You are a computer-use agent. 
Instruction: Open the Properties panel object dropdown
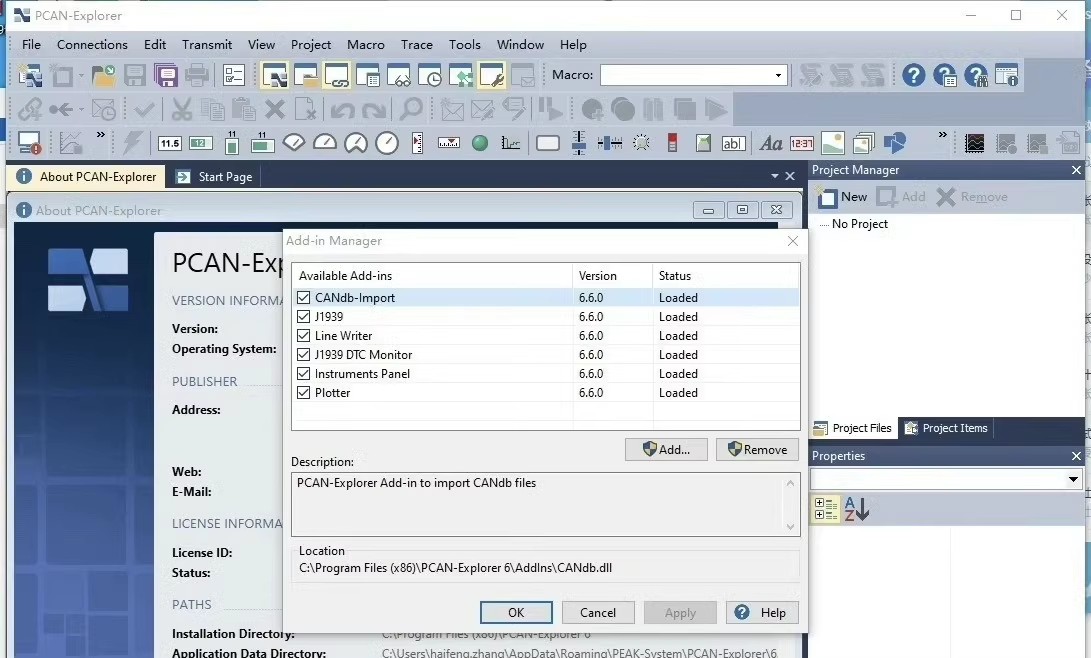tap(1073, 479)
